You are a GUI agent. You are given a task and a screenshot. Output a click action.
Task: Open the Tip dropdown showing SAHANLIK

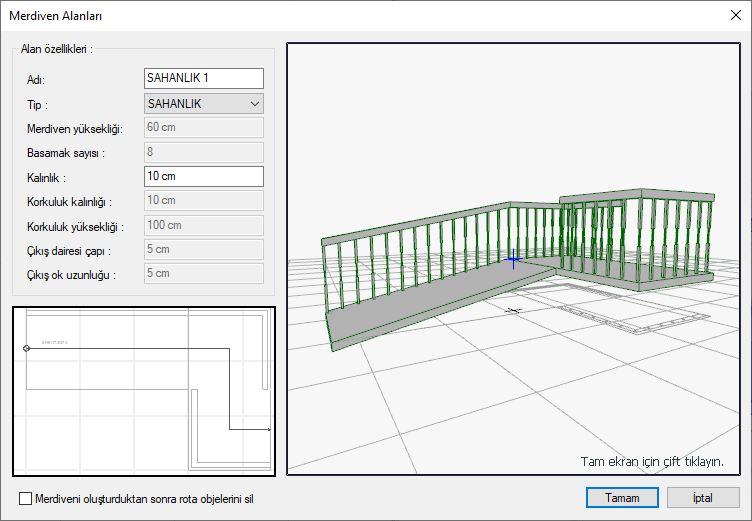[203, 103]
